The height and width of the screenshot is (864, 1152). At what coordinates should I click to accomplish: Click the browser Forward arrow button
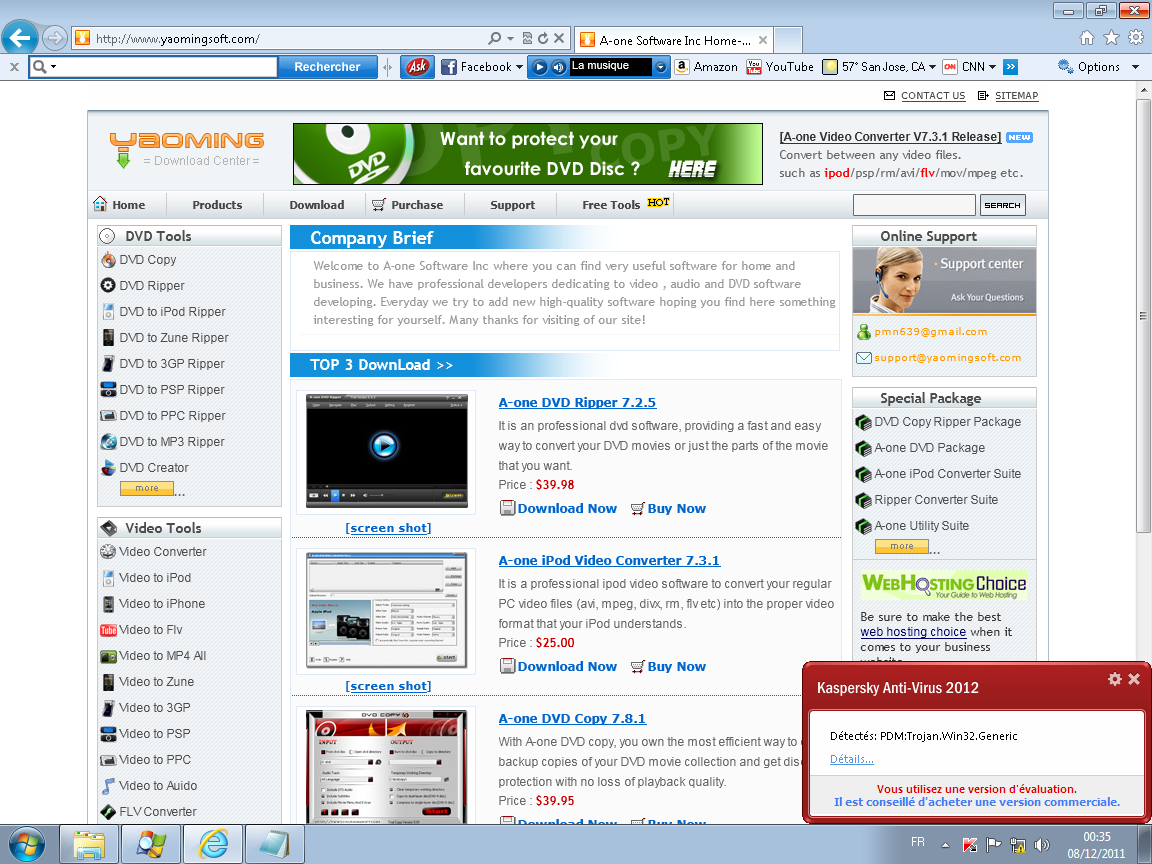[x=54, y=38]
